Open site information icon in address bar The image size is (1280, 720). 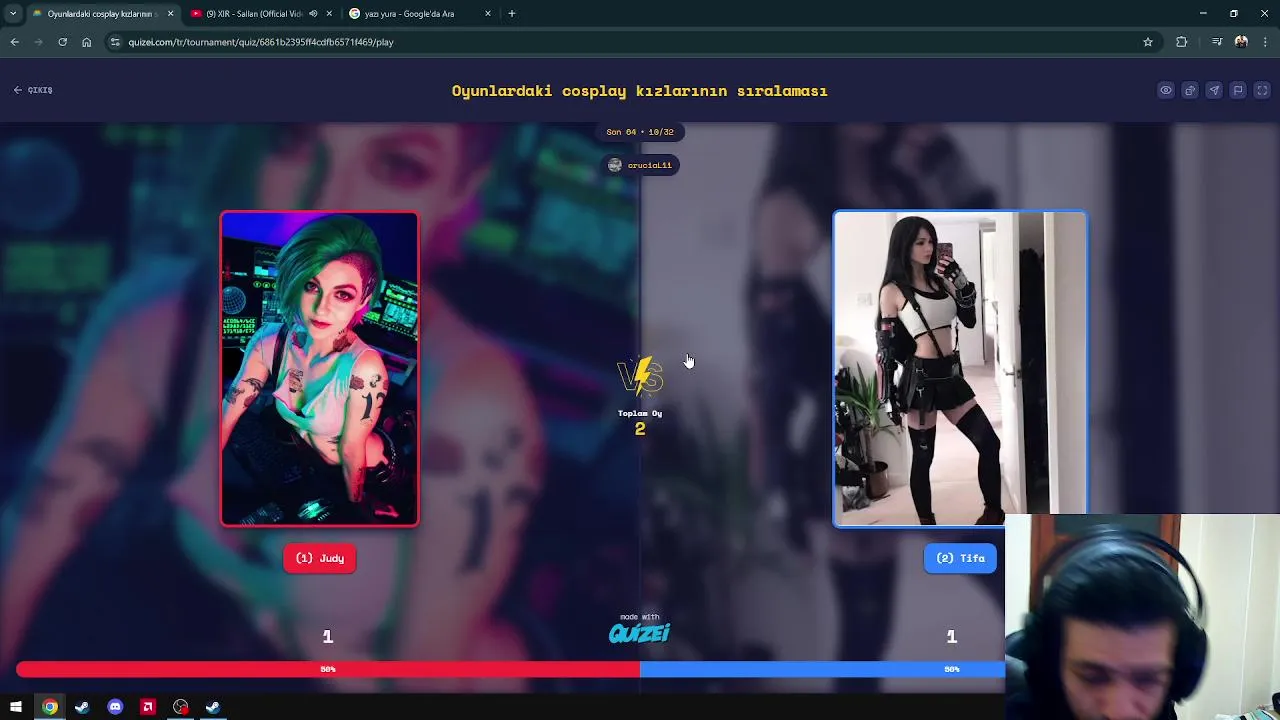[115, 42]
